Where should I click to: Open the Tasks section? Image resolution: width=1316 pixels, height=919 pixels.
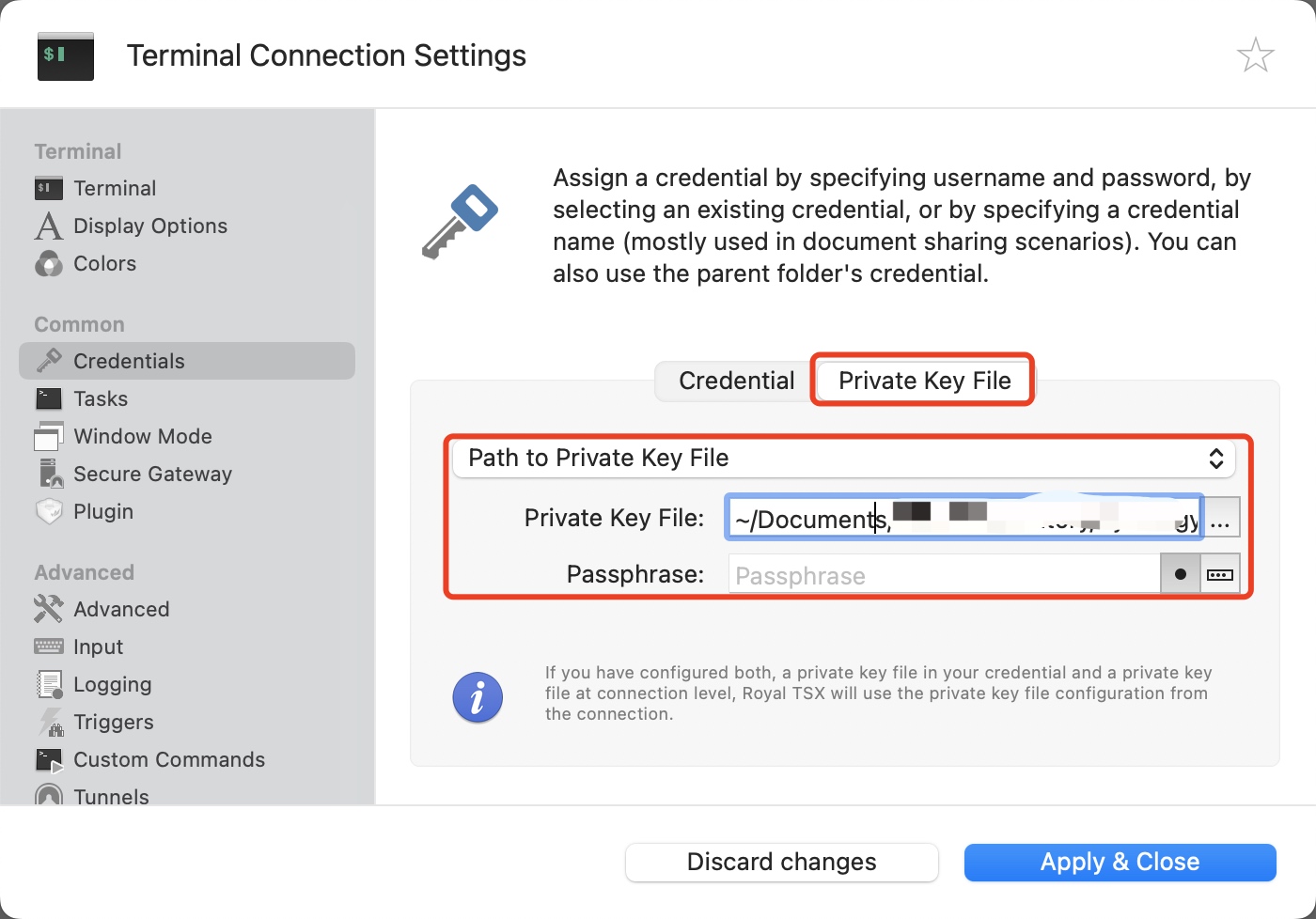[x=100, y=398]
